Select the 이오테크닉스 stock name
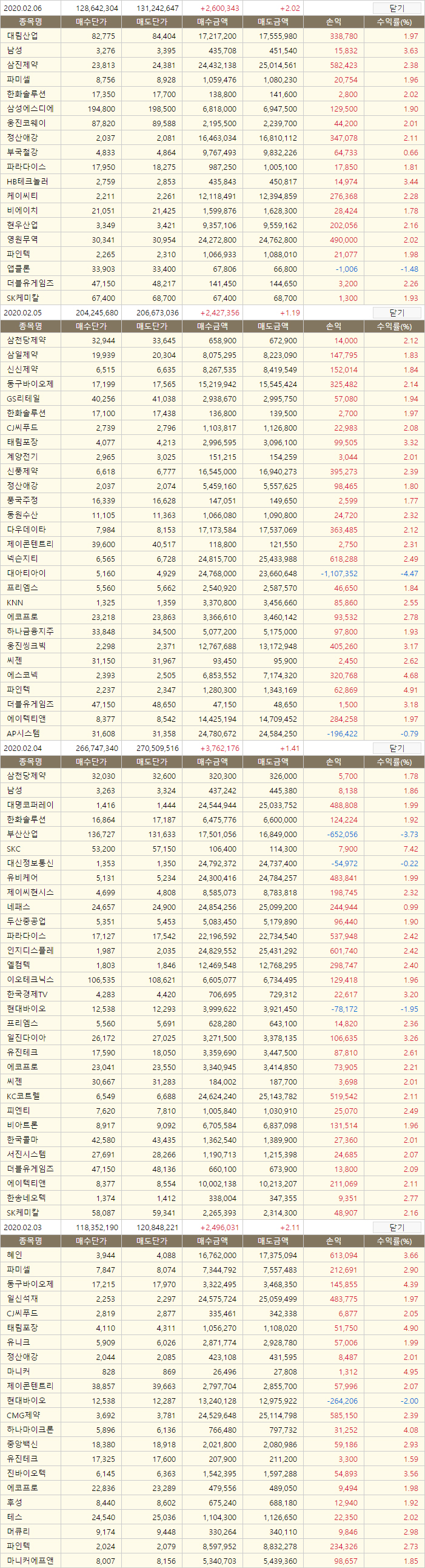This screenshot has height=1568, width=425. pos(30,980)
